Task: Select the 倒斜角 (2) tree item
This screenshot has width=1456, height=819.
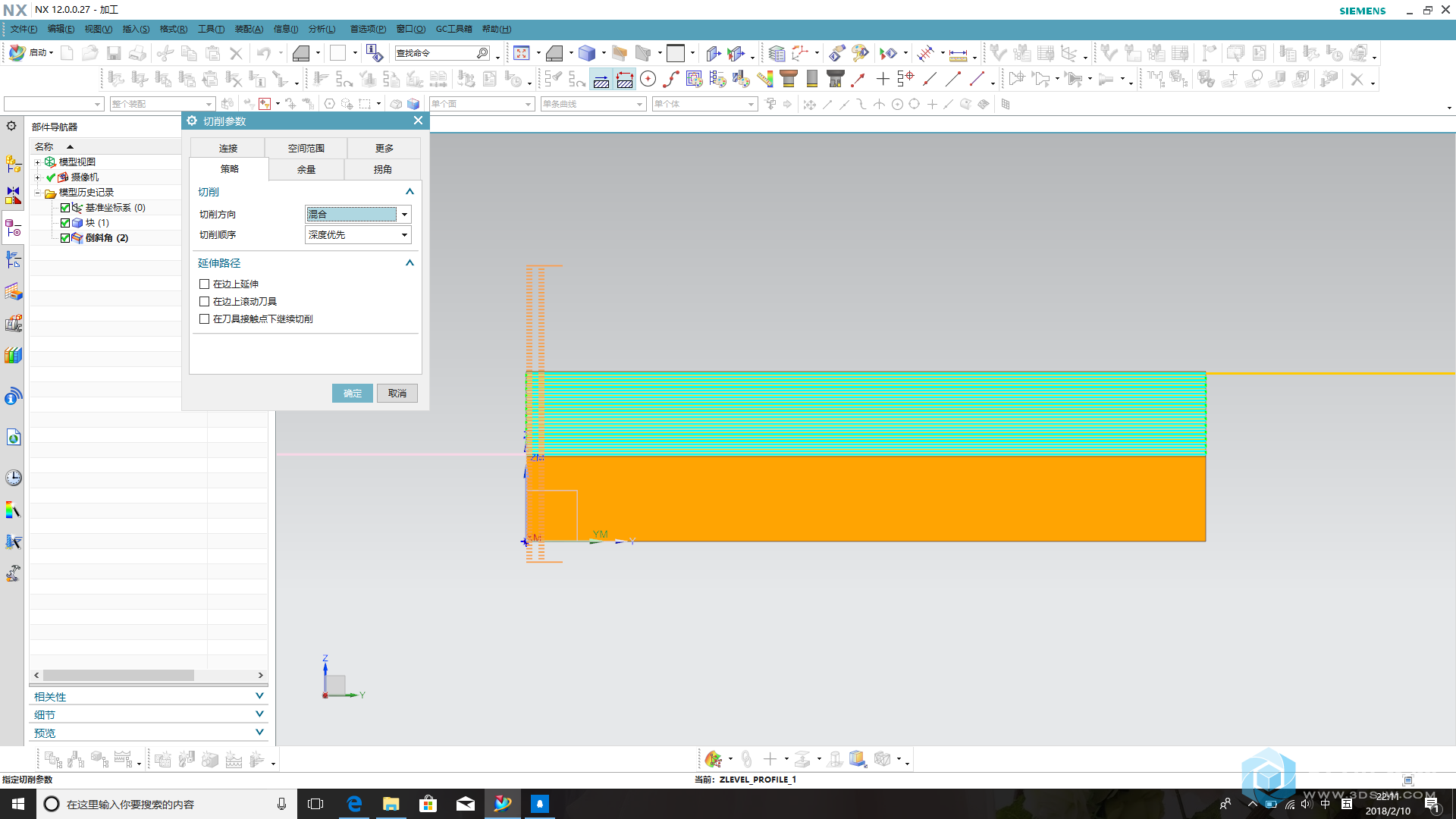Action: (x=106, y=238)
